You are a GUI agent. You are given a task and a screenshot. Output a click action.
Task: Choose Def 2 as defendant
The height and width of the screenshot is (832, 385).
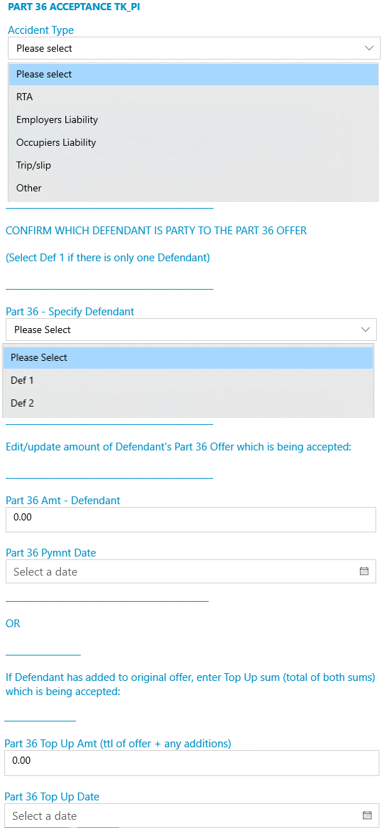pyautogui.click(x=188, y=403)
